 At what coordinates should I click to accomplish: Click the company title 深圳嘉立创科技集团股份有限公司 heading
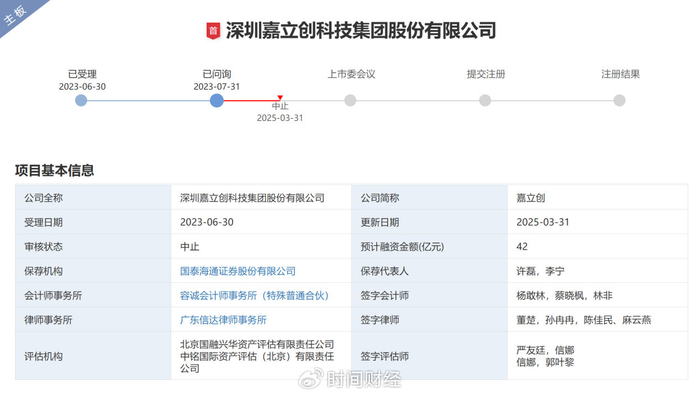pyautogui.click(x=360, y=31)
